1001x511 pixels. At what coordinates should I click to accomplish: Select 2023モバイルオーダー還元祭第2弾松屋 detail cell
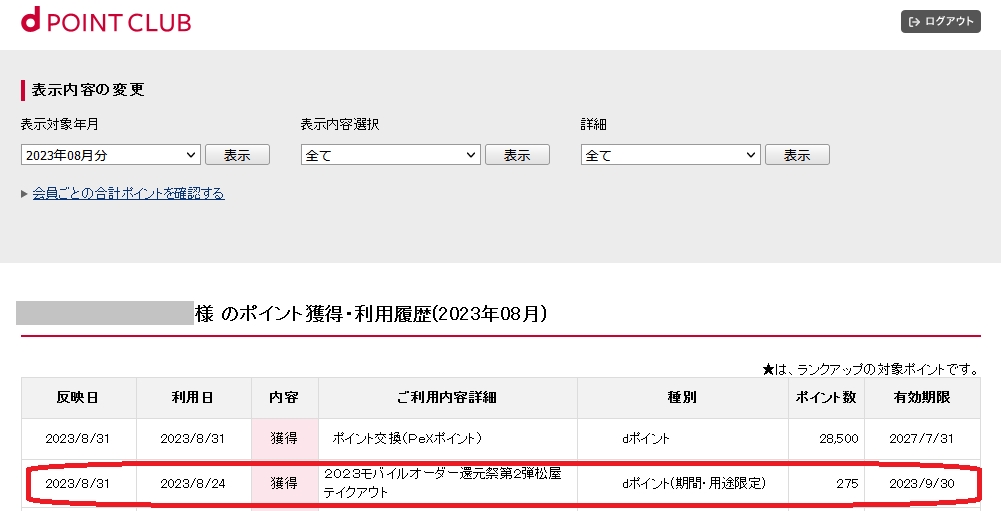coord(448,483)
